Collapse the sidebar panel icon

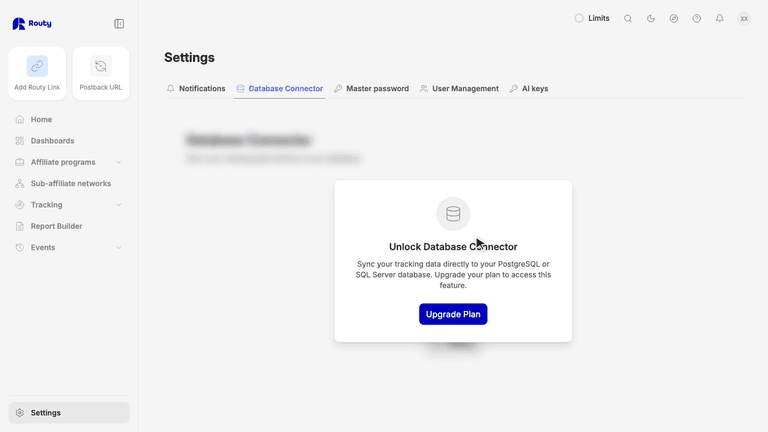(x=119, y=24)
